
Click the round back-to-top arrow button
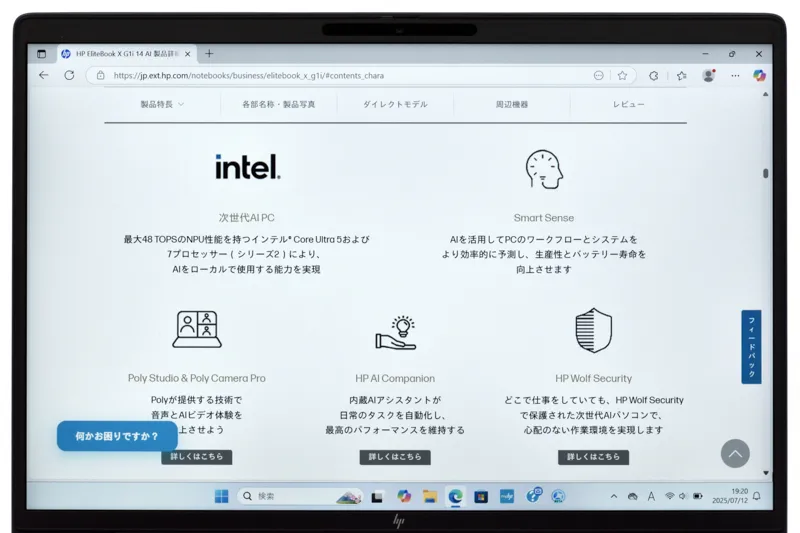735,453
